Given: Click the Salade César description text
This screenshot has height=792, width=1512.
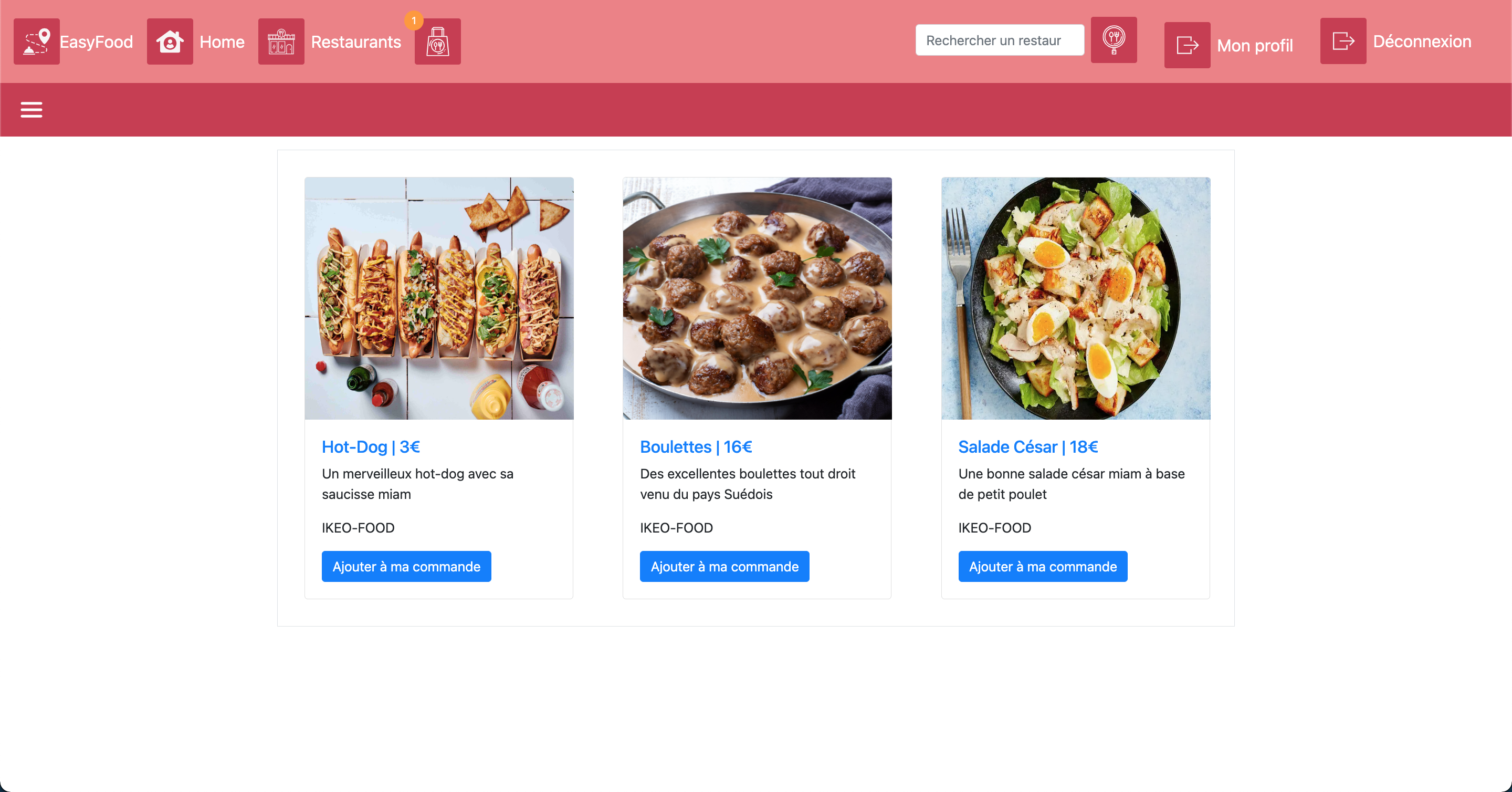Looking at the screenshot, I should pos(1071,484).
